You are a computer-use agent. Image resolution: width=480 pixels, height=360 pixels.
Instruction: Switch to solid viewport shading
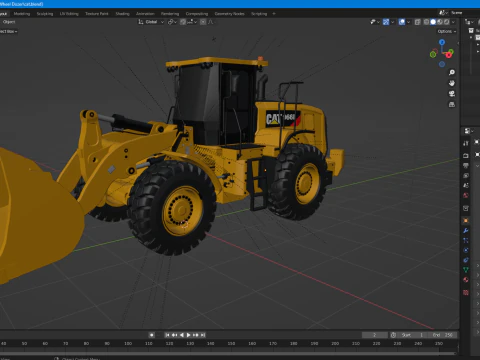(x=433, y=22)
